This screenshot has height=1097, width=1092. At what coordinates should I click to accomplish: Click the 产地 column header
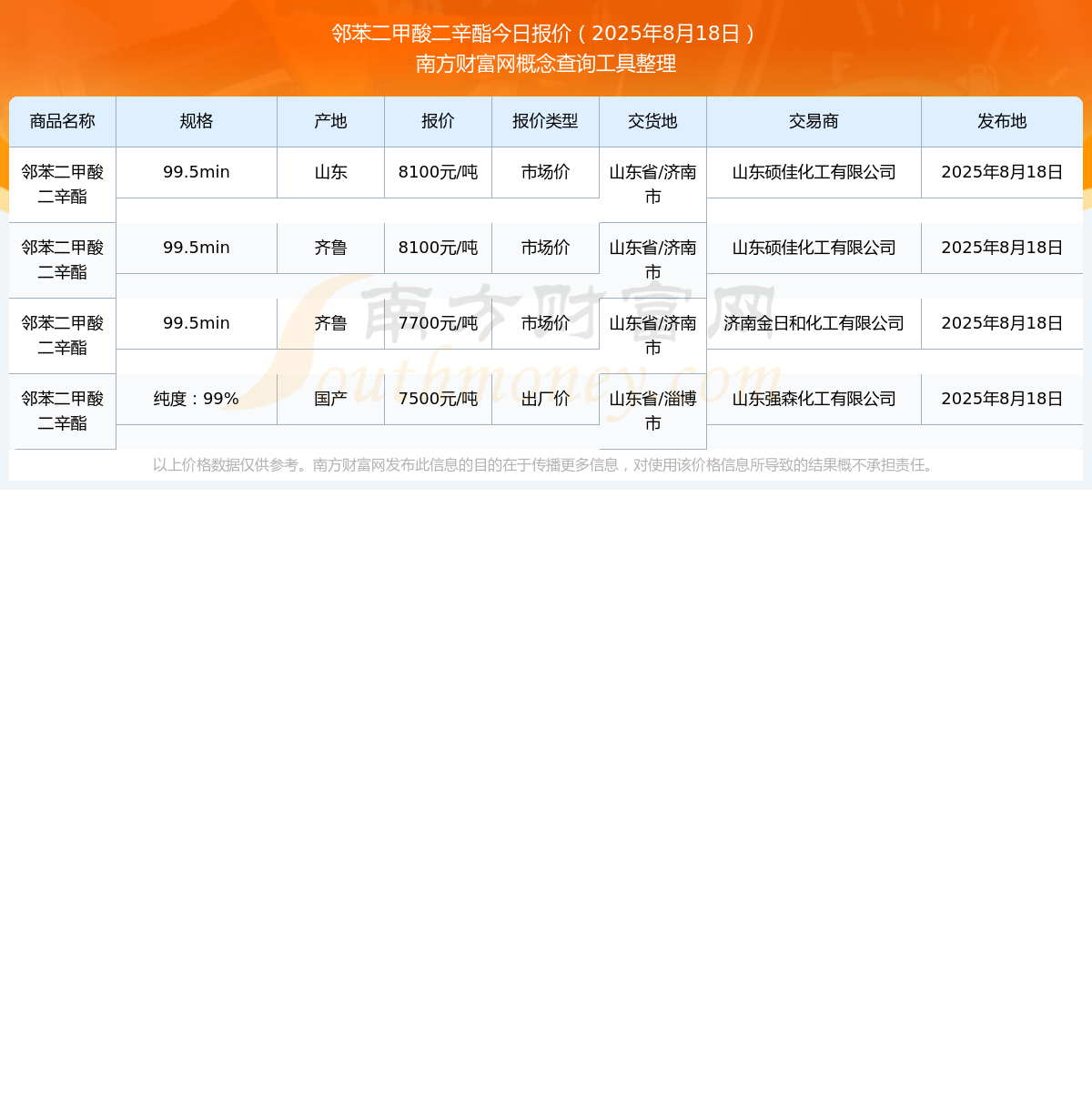(x=331, y=121)
